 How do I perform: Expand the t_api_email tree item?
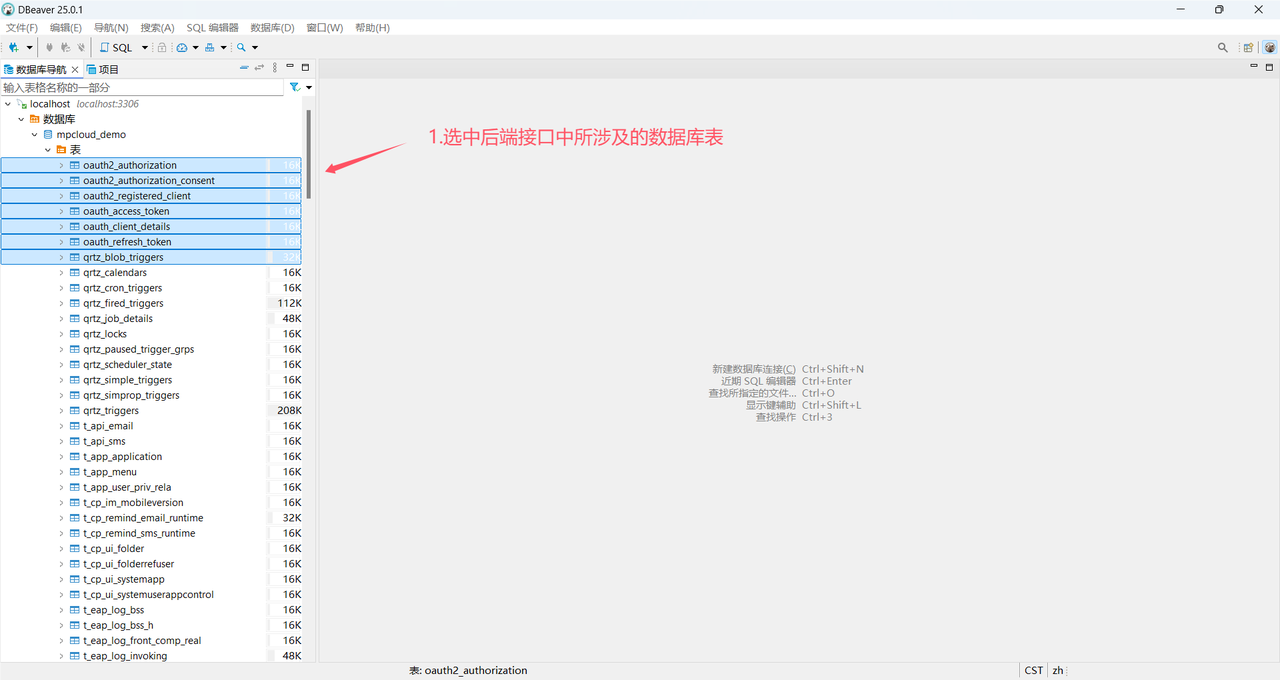pos(60,425)
